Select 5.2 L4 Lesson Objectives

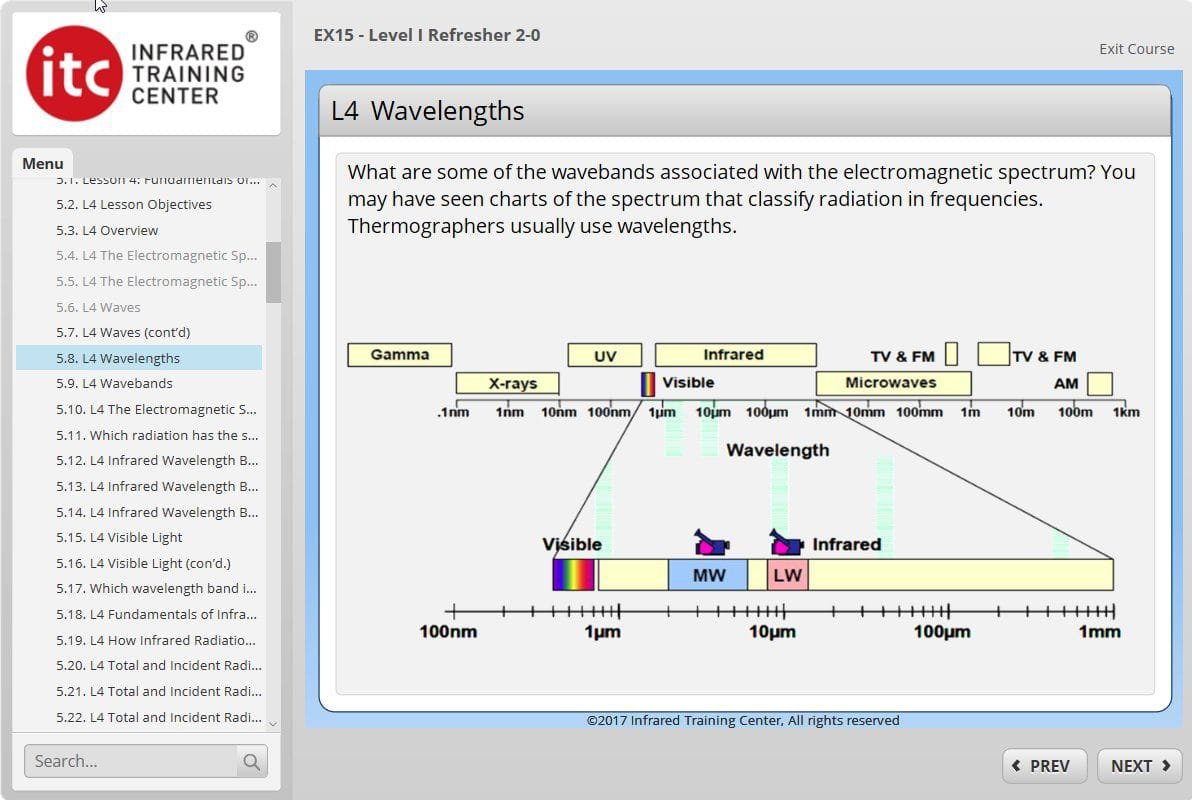[134, 205]
